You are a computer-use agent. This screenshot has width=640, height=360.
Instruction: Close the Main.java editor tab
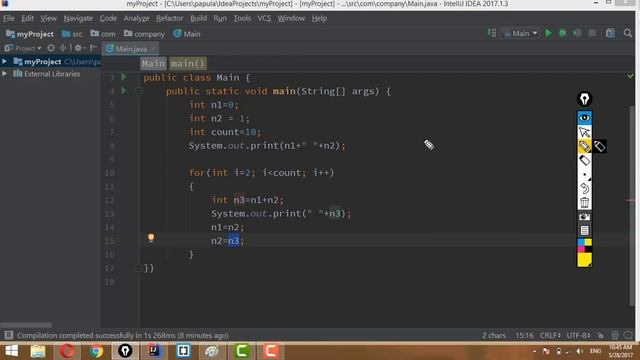tap(153, 49)
